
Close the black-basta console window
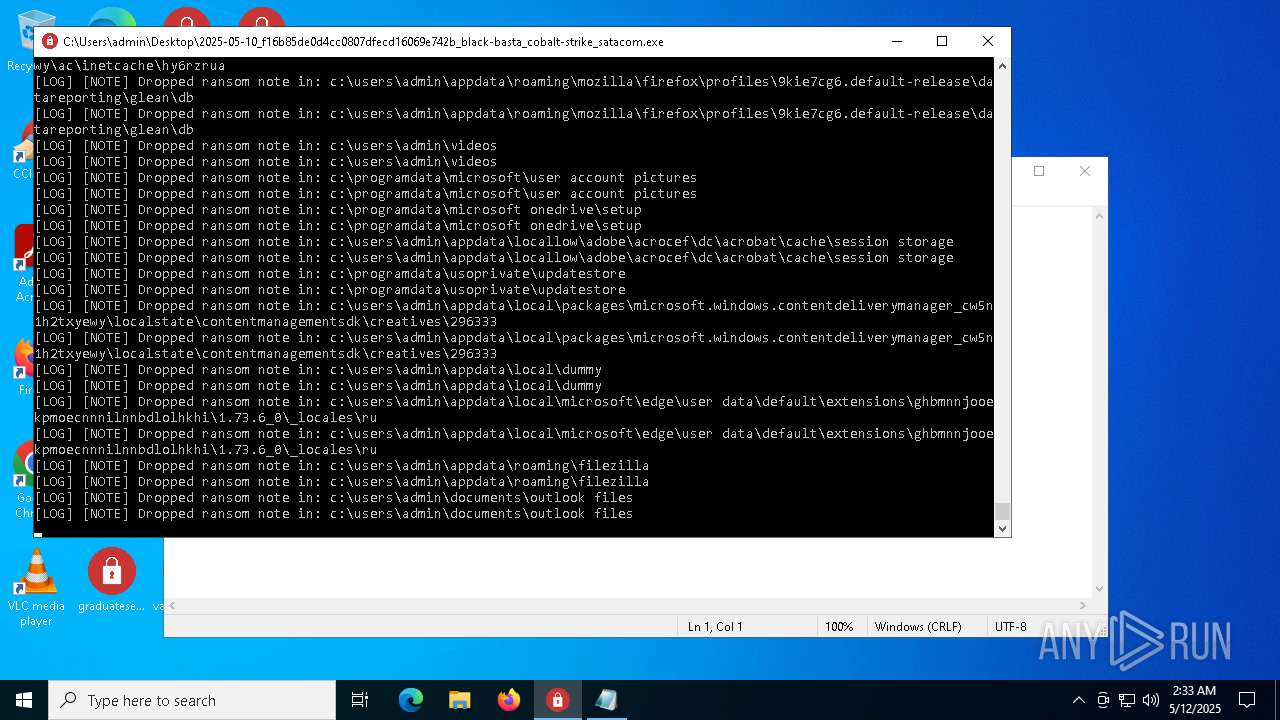(x=987, y=41)
